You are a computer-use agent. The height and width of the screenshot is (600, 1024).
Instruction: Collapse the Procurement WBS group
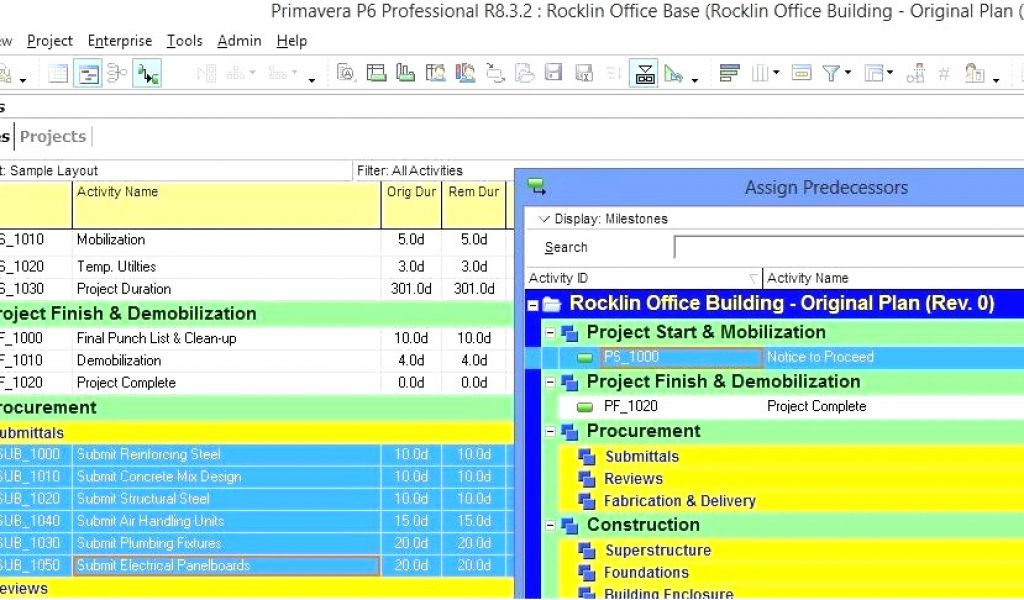coord(550,431)
